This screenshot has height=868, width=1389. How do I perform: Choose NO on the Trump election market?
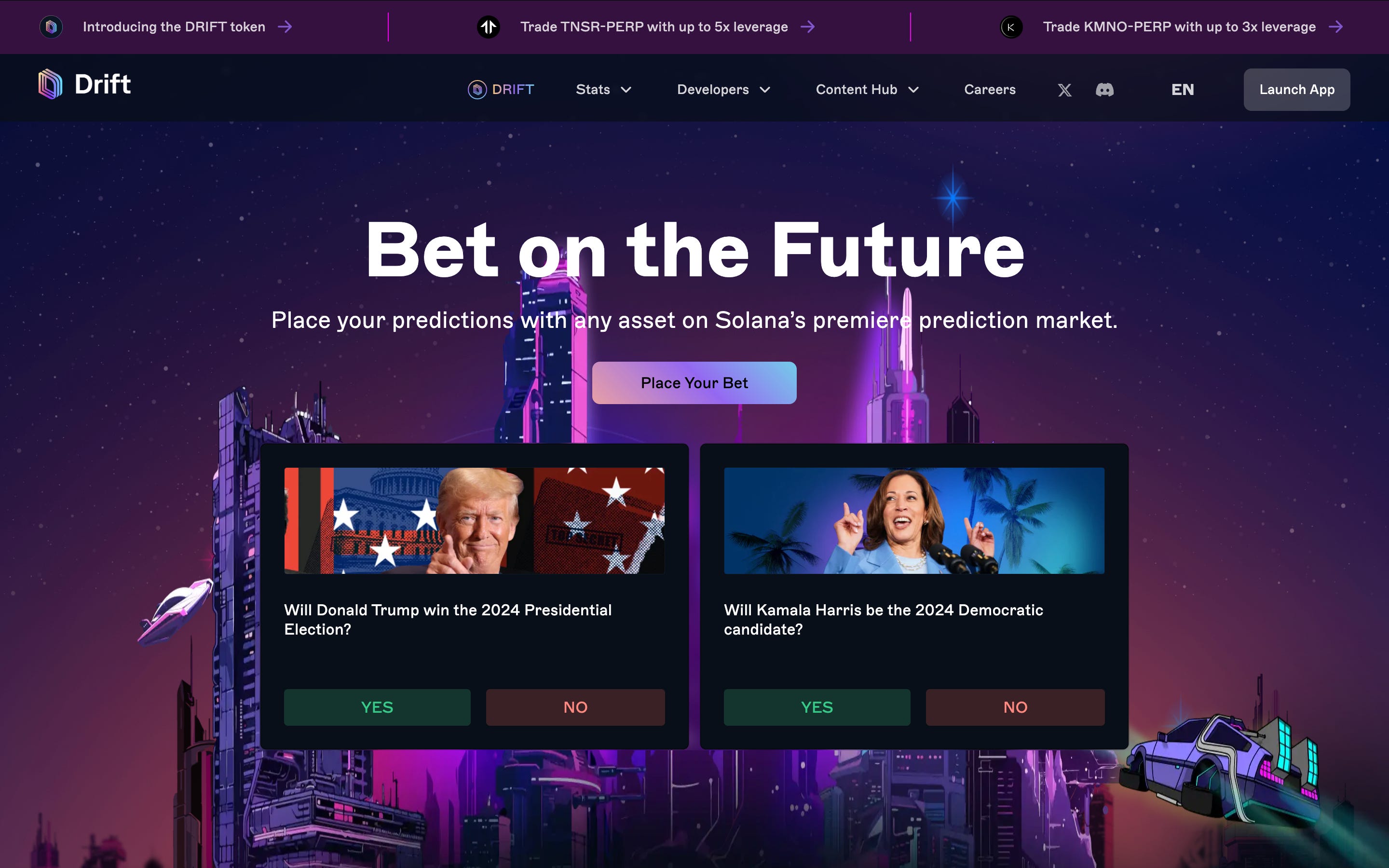pos(575,707)
